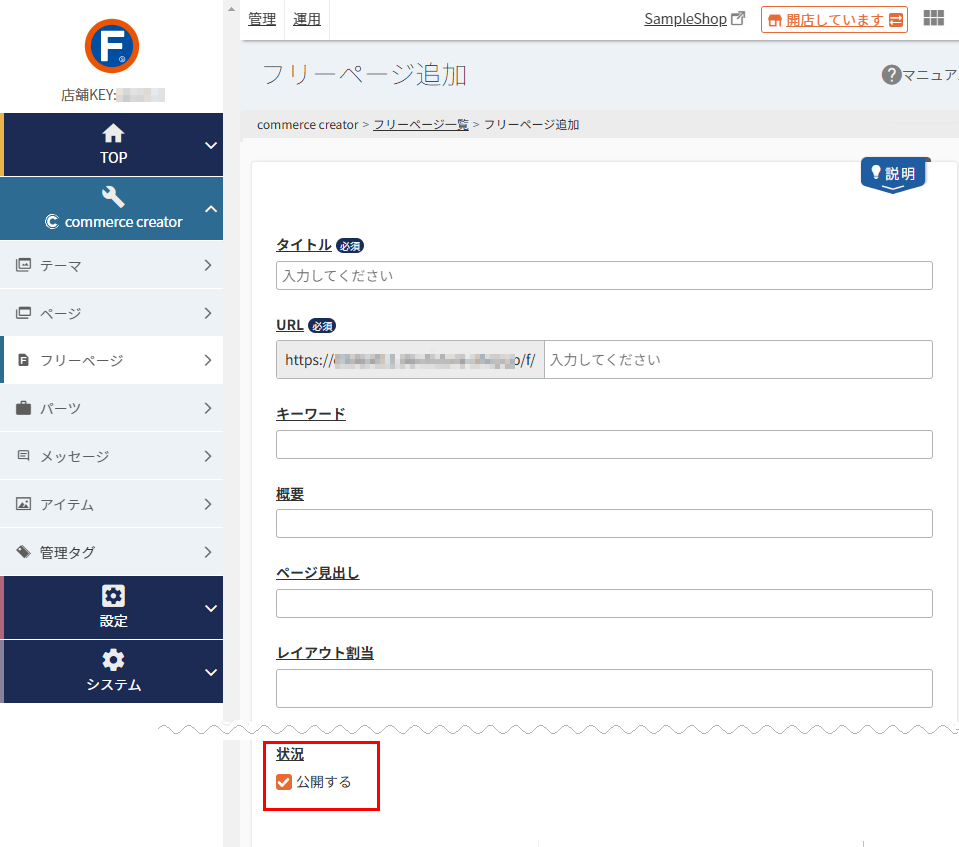Click the タイトル input field
This screenshot has height=847, width=959.
[x=603, y=275]
